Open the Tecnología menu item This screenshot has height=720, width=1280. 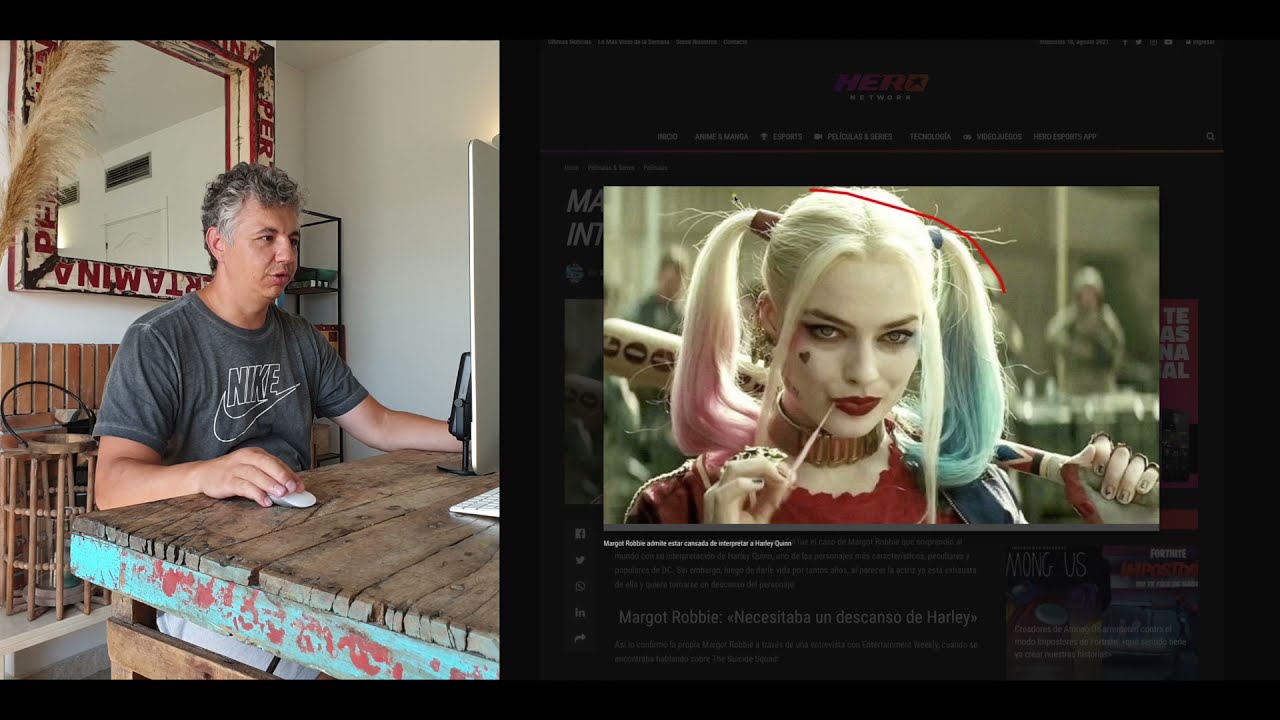click(x=930, y=137)
